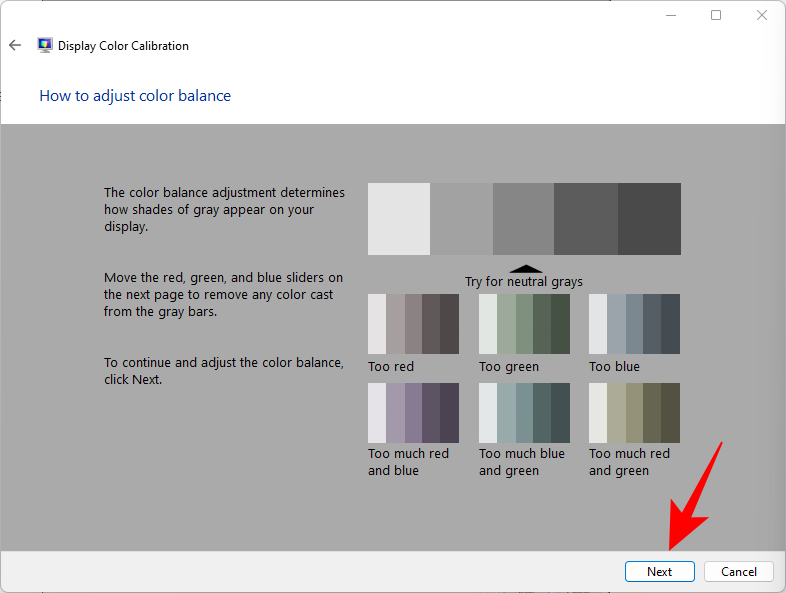Select the Too green sample image
786x593 pixels.
pos(524,323)
